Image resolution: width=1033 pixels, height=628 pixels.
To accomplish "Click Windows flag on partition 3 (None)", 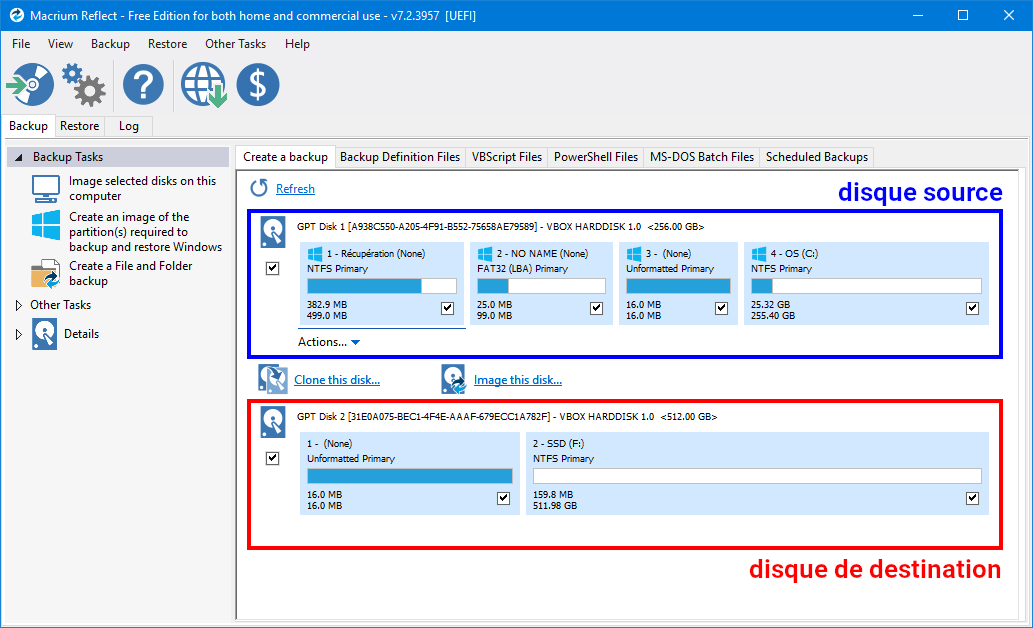I will tap(634, 254).
